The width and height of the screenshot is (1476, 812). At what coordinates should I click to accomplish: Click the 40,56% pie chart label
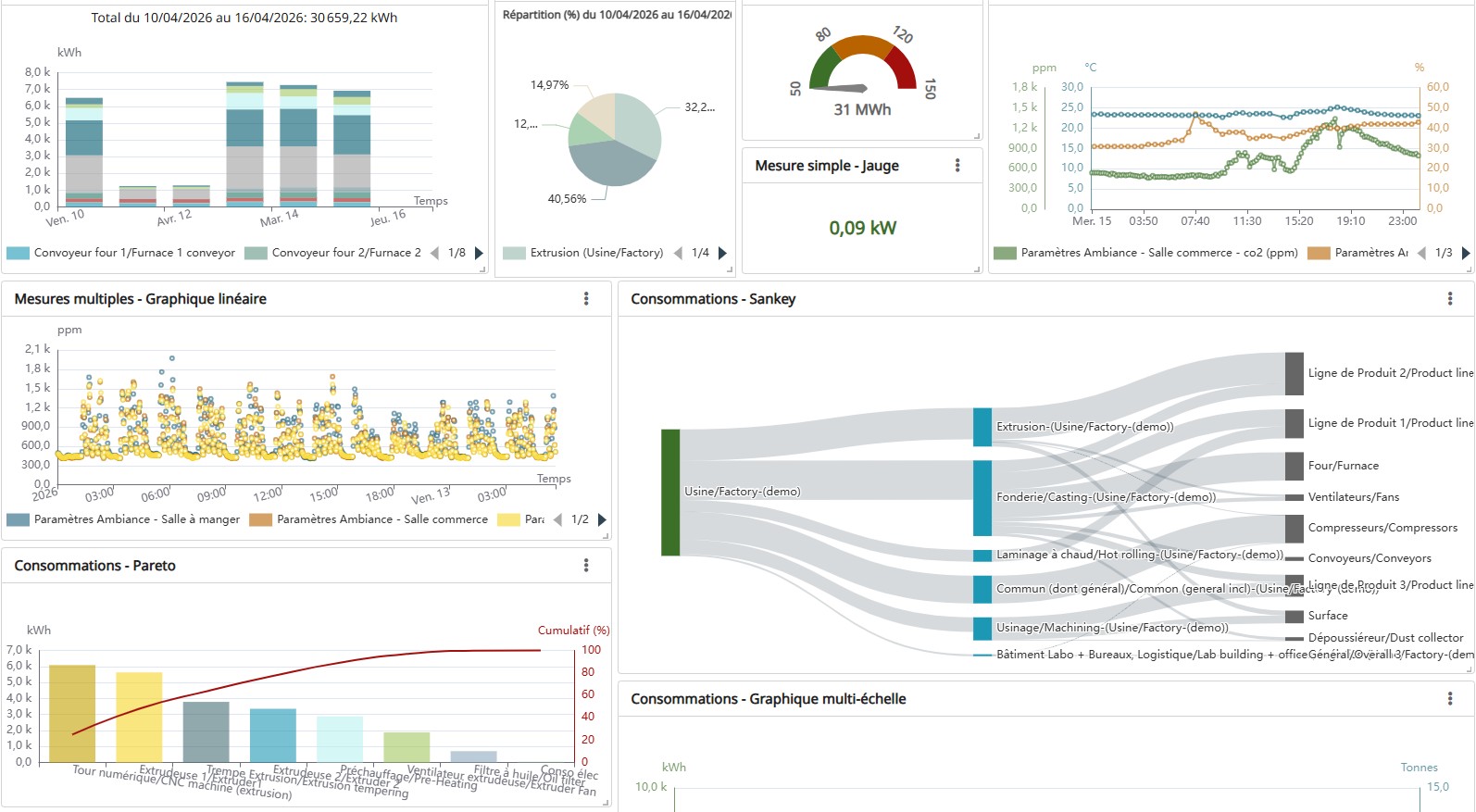pyautogui.click(x=567, y=199)
